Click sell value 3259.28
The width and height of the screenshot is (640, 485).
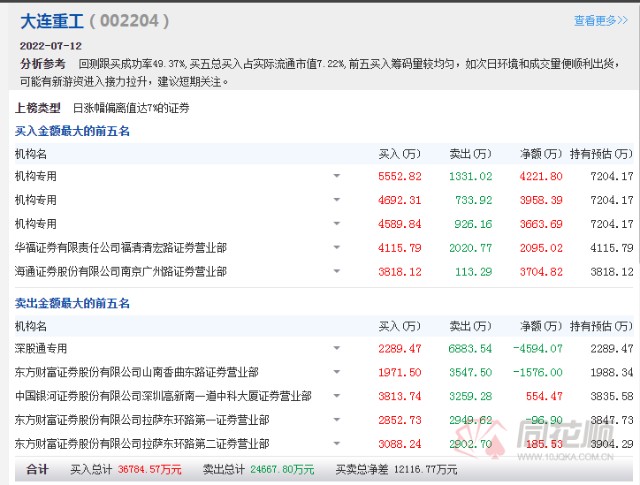(471, 396)
